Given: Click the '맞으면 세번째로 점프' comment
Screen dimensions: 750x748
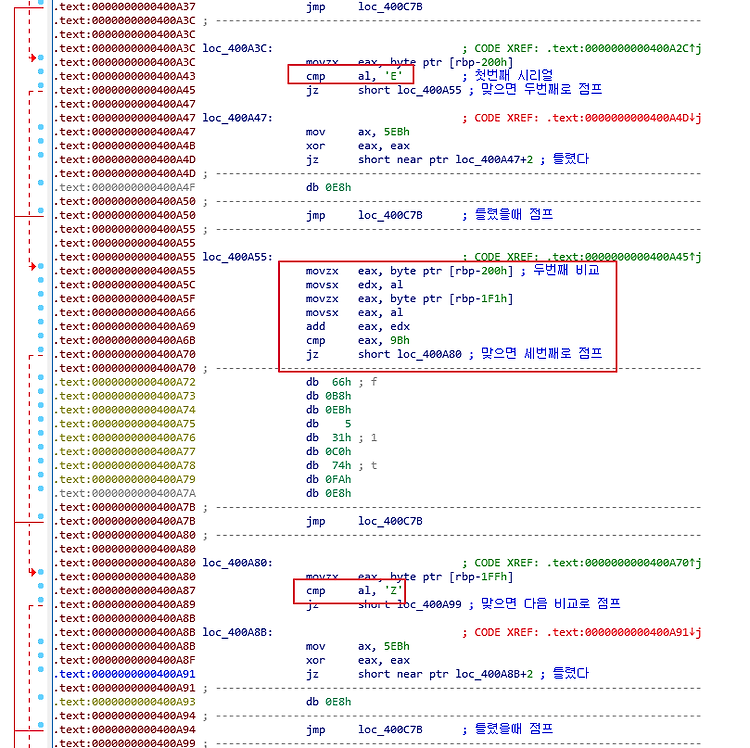Looking at the screenshot, I should tap(541, 353).
